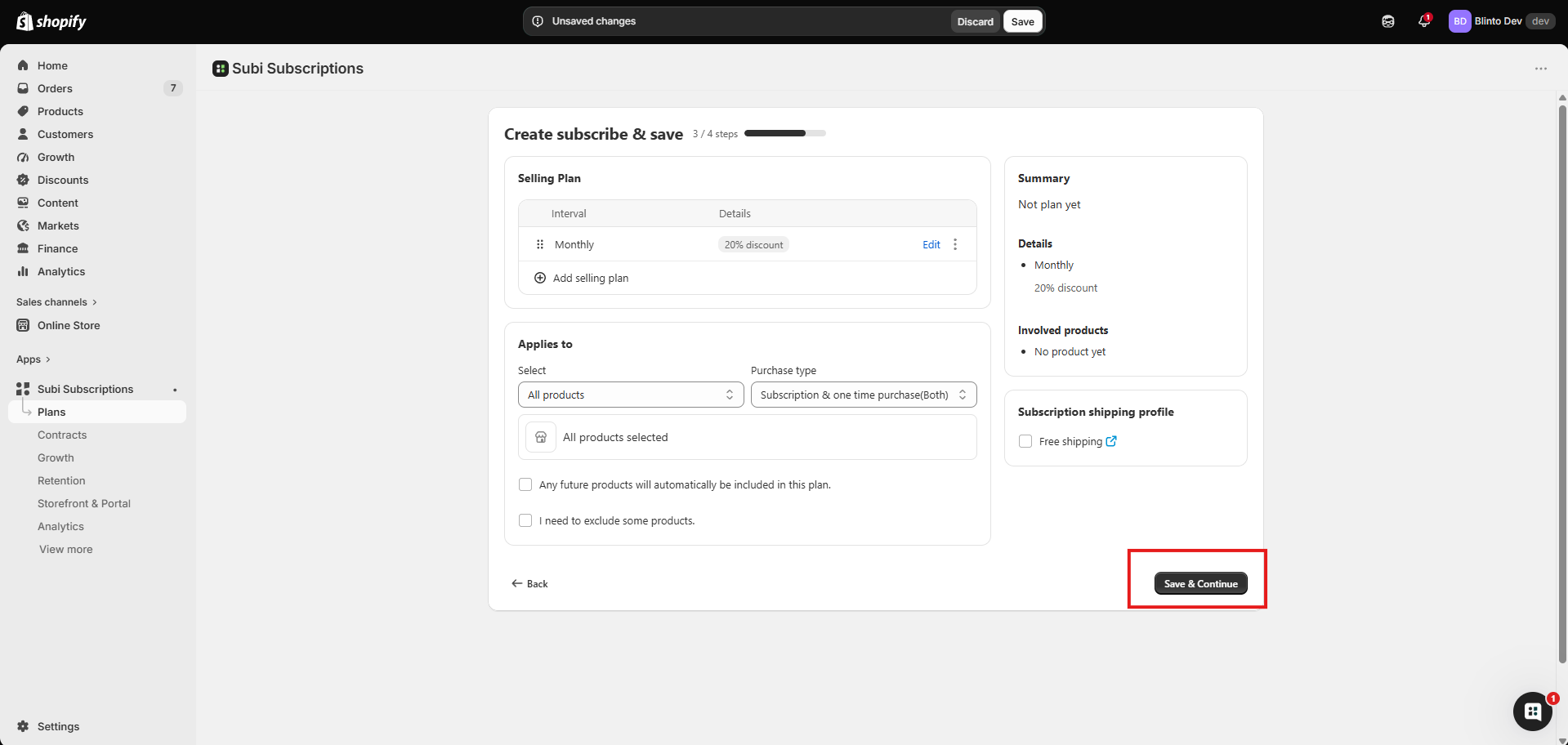
Task: Click the steps progress bar
Action: pyautogui.click(x=785, y=133)
